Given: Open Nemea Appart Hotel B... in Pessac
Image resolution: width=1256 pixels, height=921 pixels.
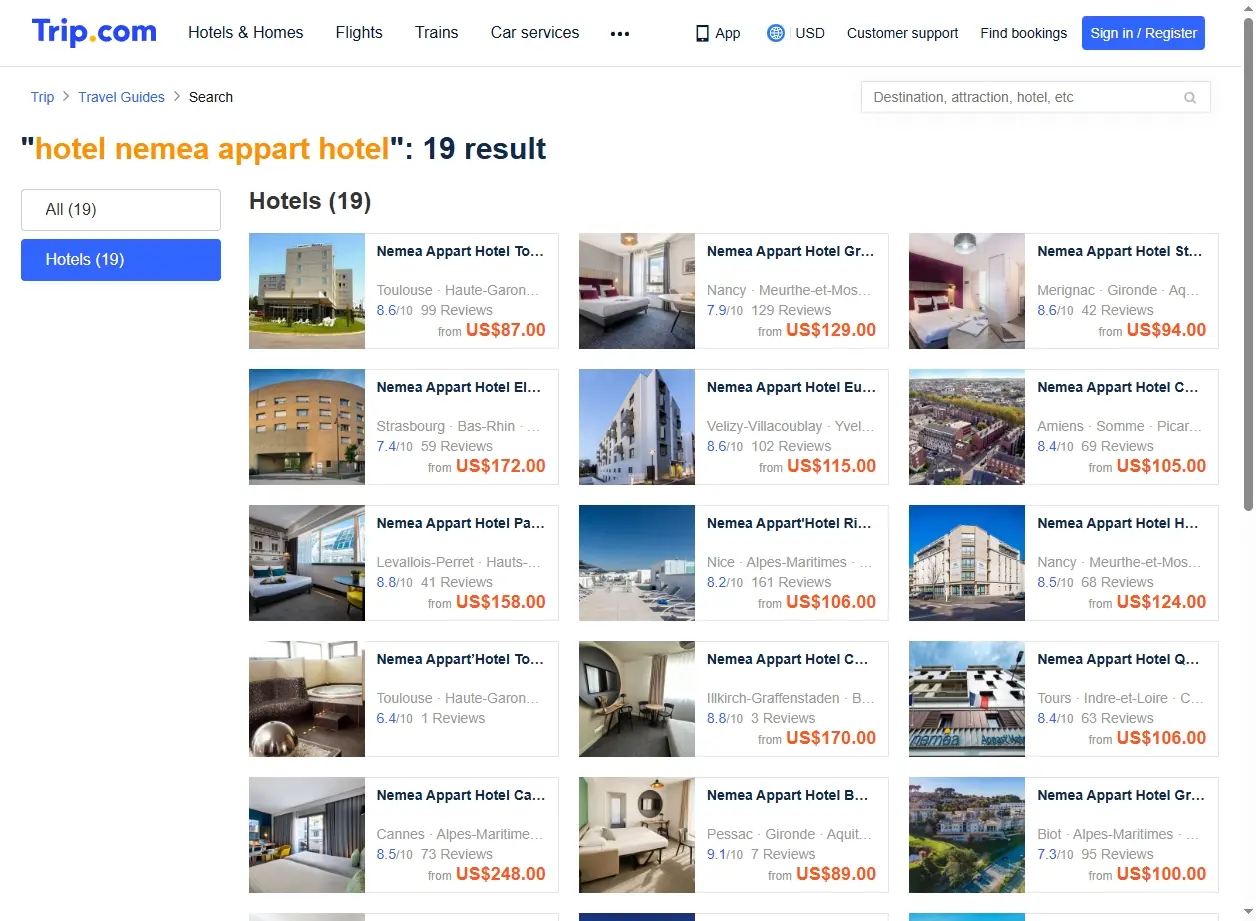Looking at the screenshot, I should click(788, 795).
